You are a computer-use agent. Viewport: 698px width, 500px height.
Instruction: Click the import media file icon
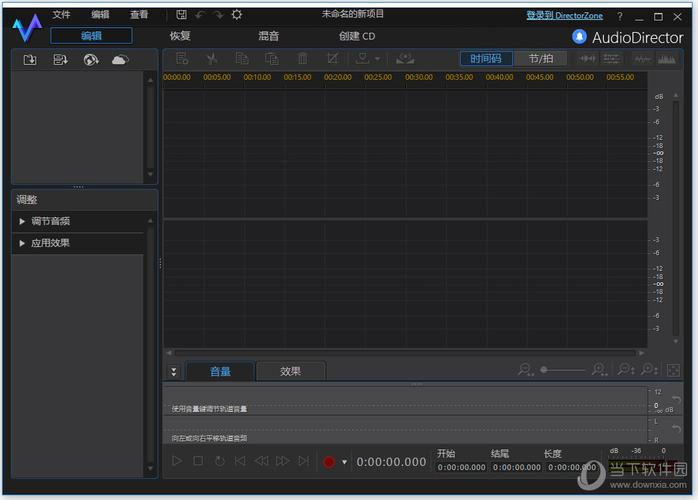(x=30, y=59)
